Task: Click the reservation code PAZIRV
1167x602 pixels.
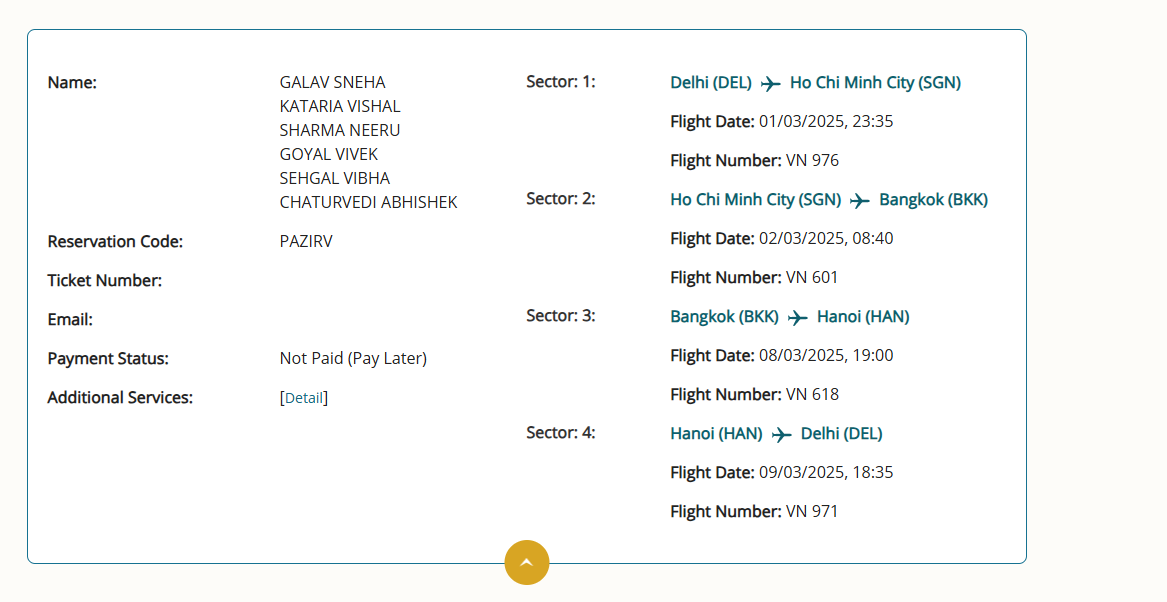Action: coord(306,241)
